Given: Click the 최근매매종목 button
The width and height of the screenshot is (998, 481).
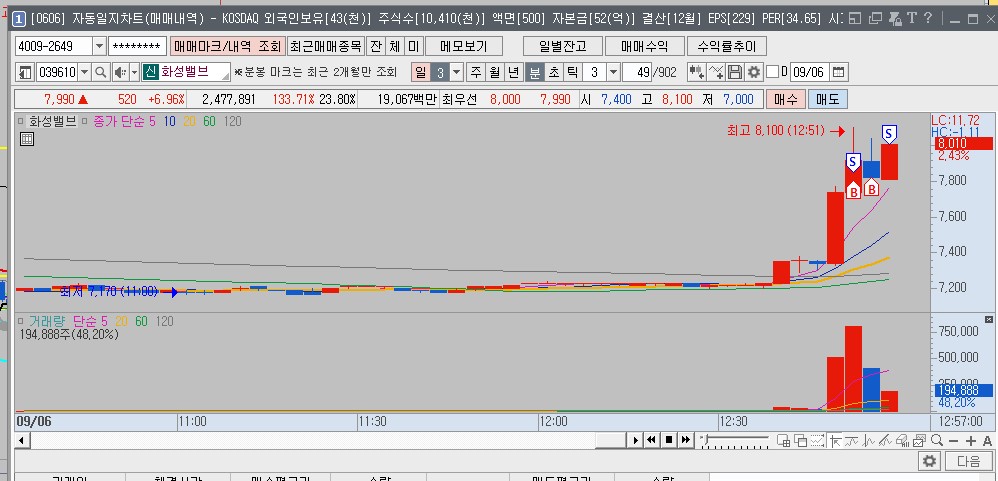Looking at the screenshot, I should point(326,46).
